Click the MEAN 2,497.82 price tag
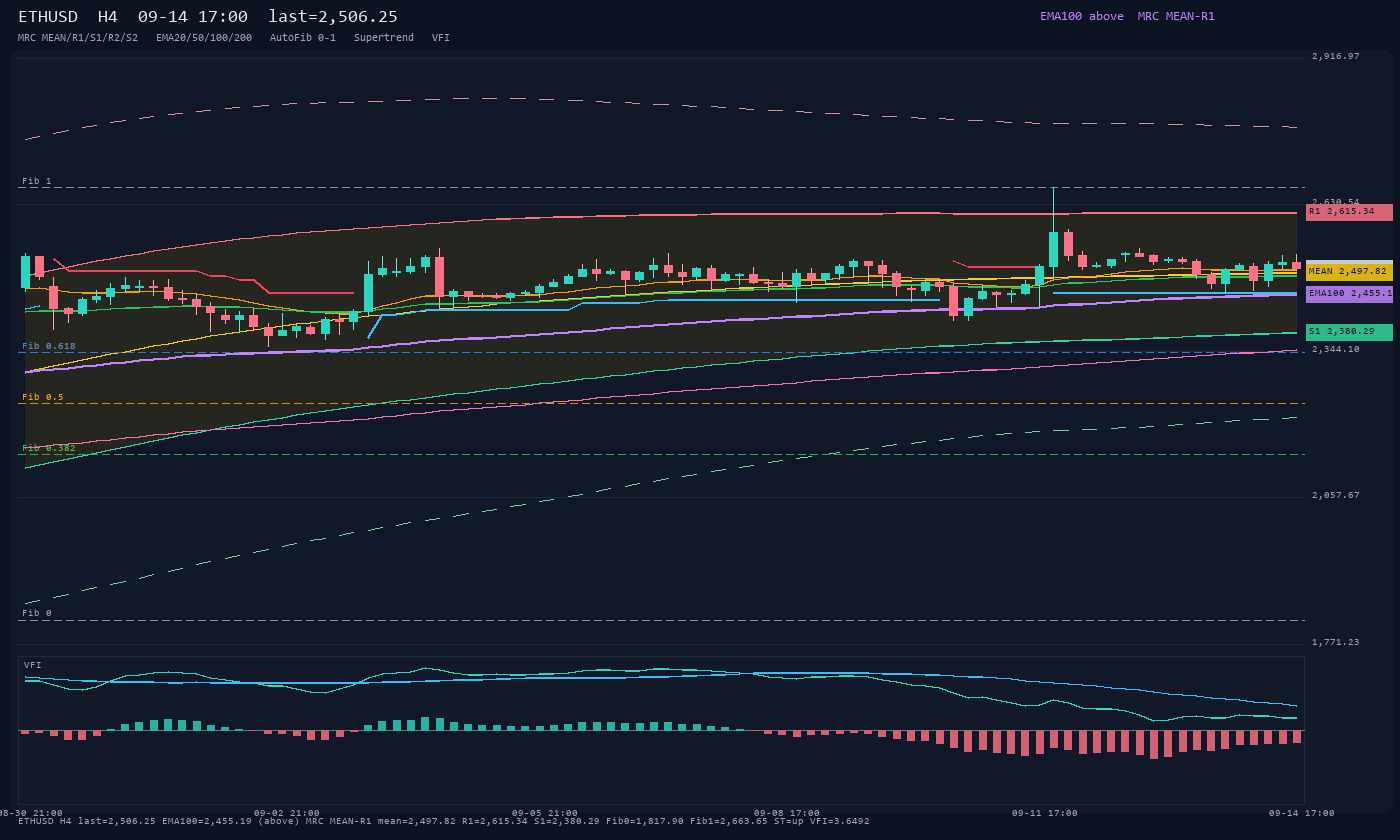 (x=1349, y=271)
